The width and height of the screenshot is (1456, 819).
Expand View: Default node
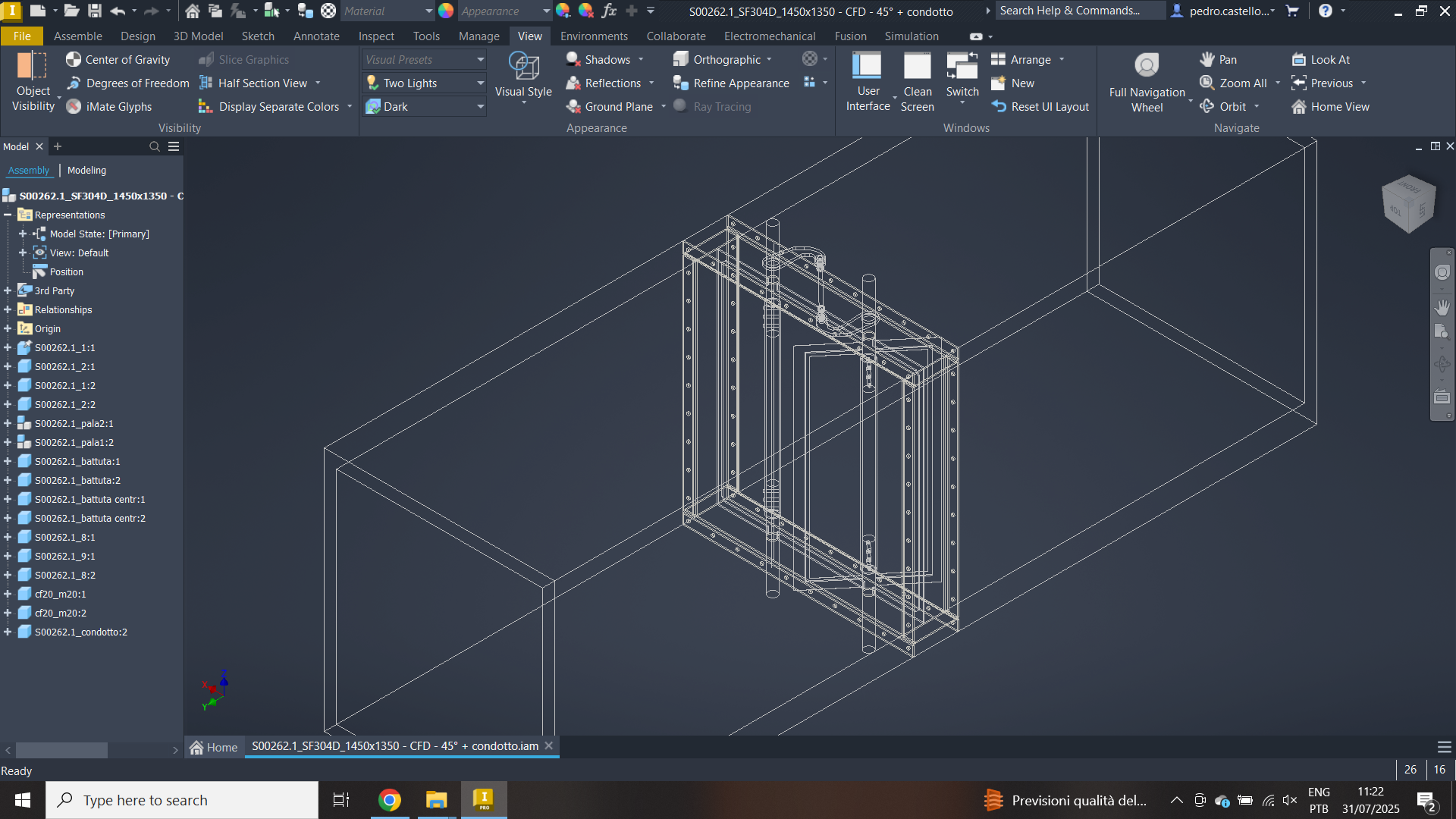(x=23, y=253)
